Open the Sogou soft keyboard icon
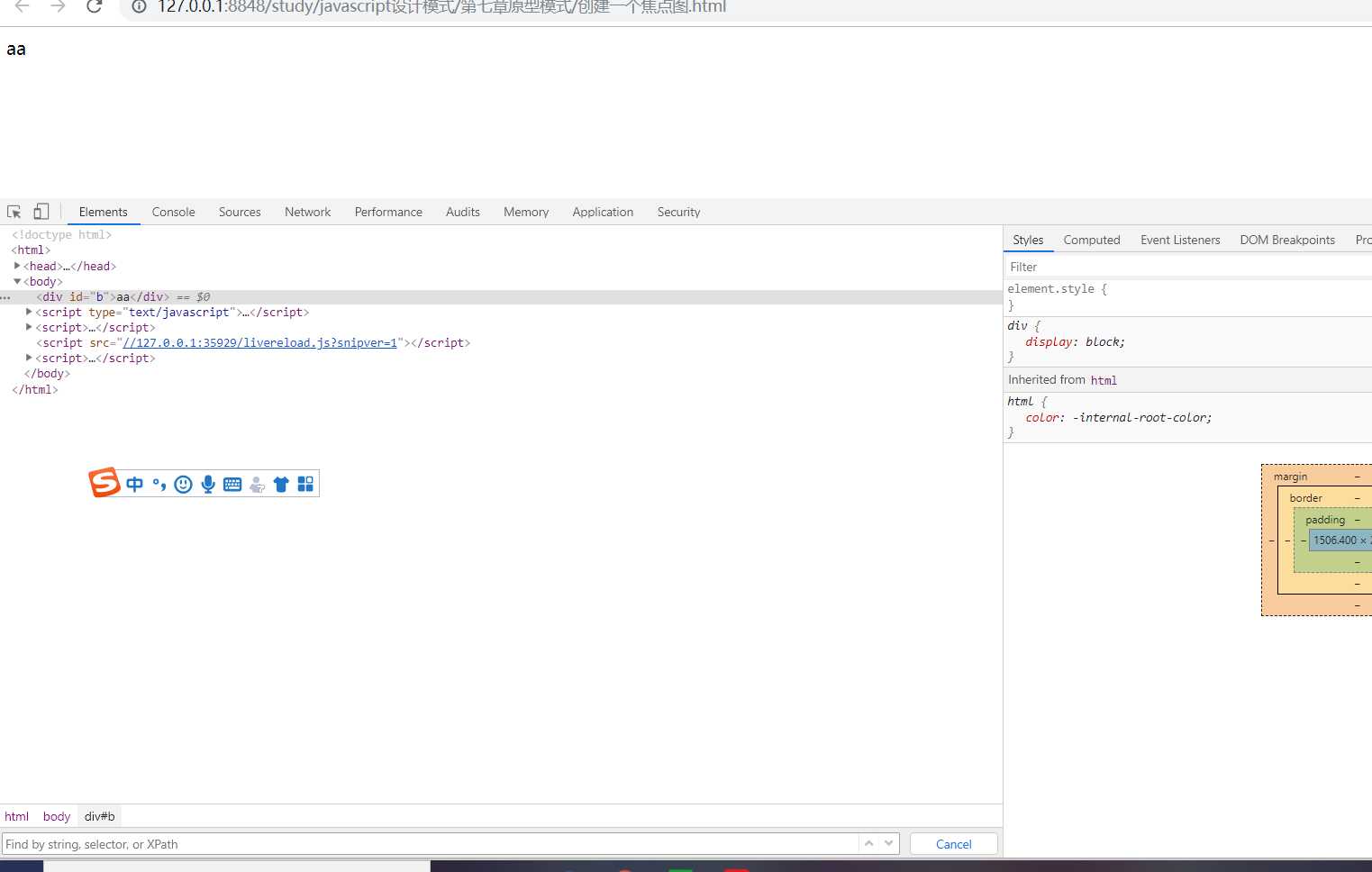Screen dimensions: 1372x872 click(232, 485)
